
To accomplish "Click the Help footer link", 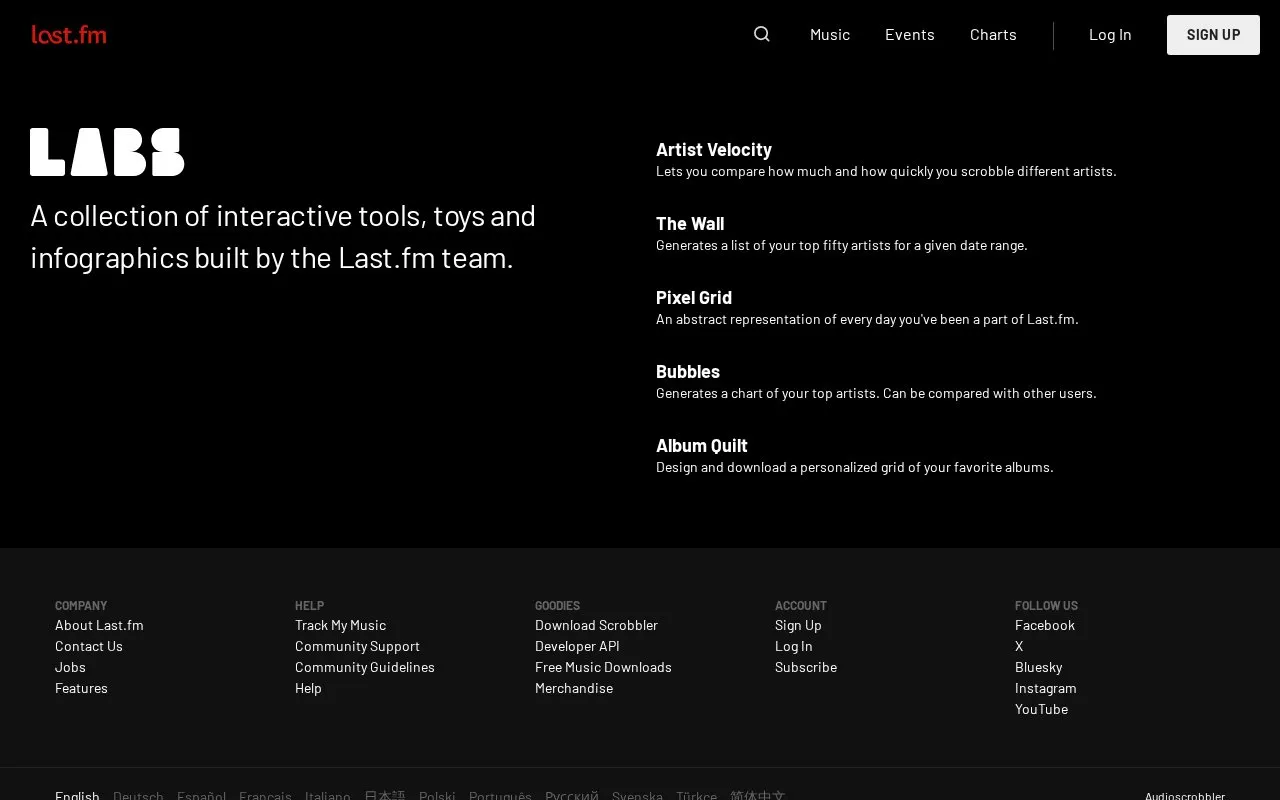I will [x=308, y=688].
